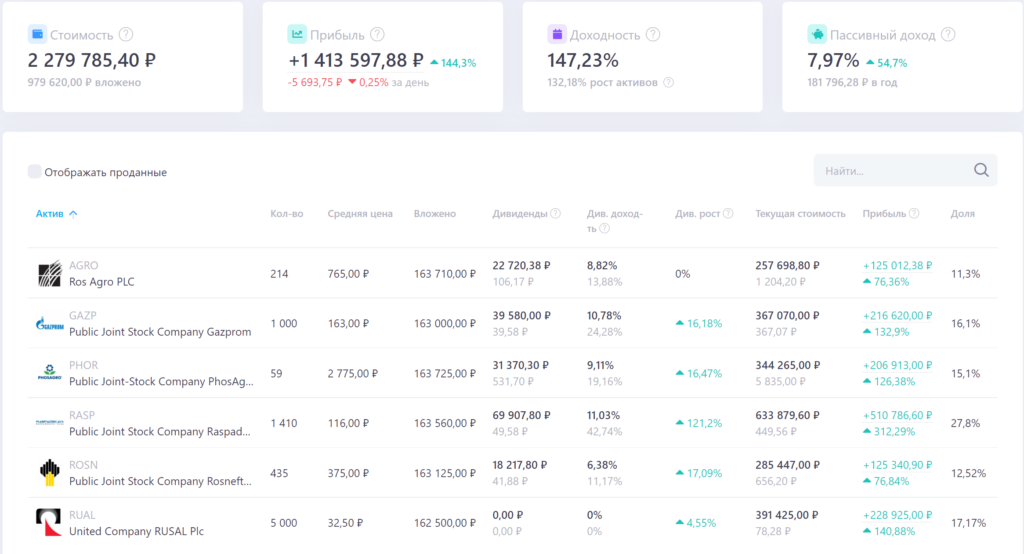
Task: Click the search magnifier icon
Action: point(981,170)
